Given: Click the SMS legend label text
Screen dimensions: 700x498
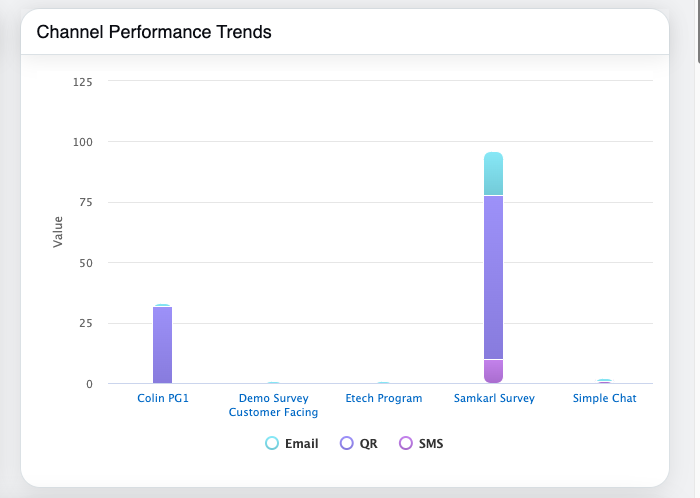Looking at the screenshot, I should click(430, 443).
